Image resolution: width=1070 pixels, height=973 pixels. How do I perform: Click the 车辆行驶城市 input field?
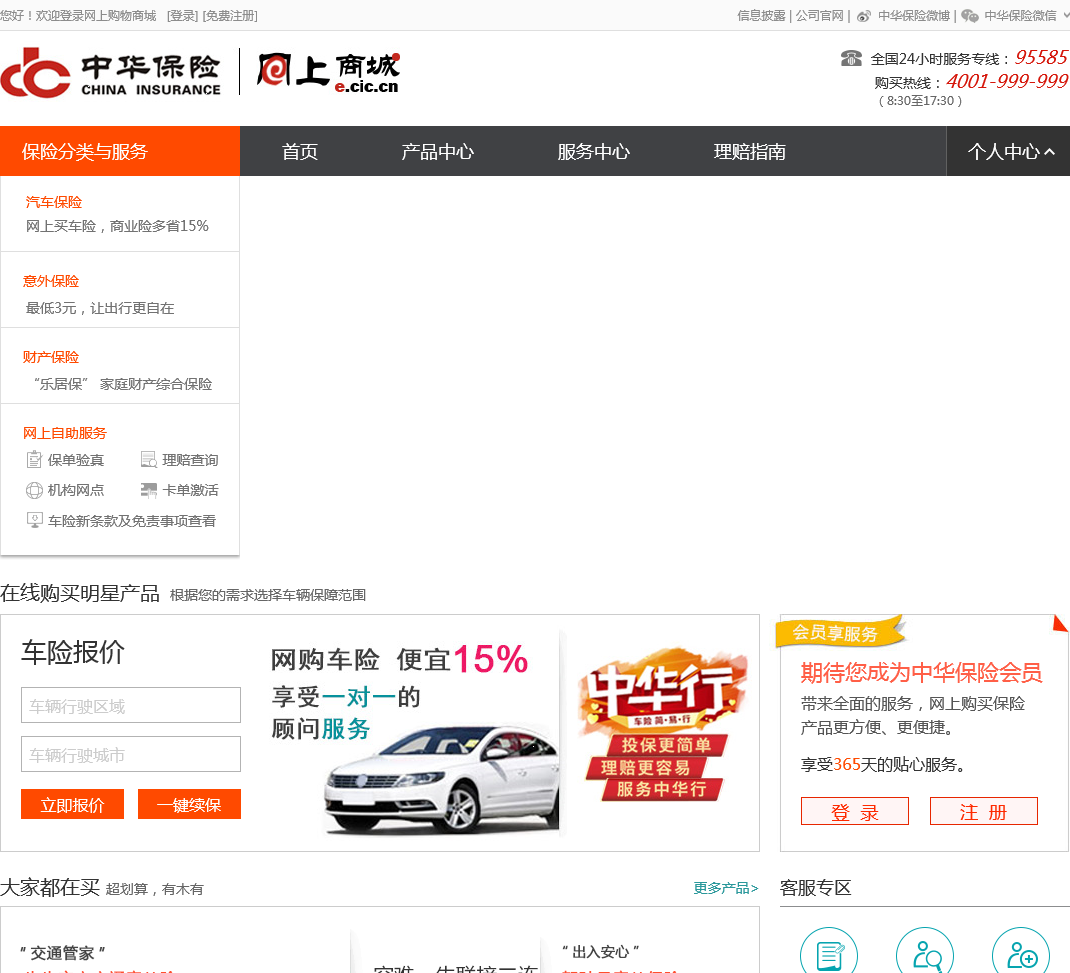point(131,754)
